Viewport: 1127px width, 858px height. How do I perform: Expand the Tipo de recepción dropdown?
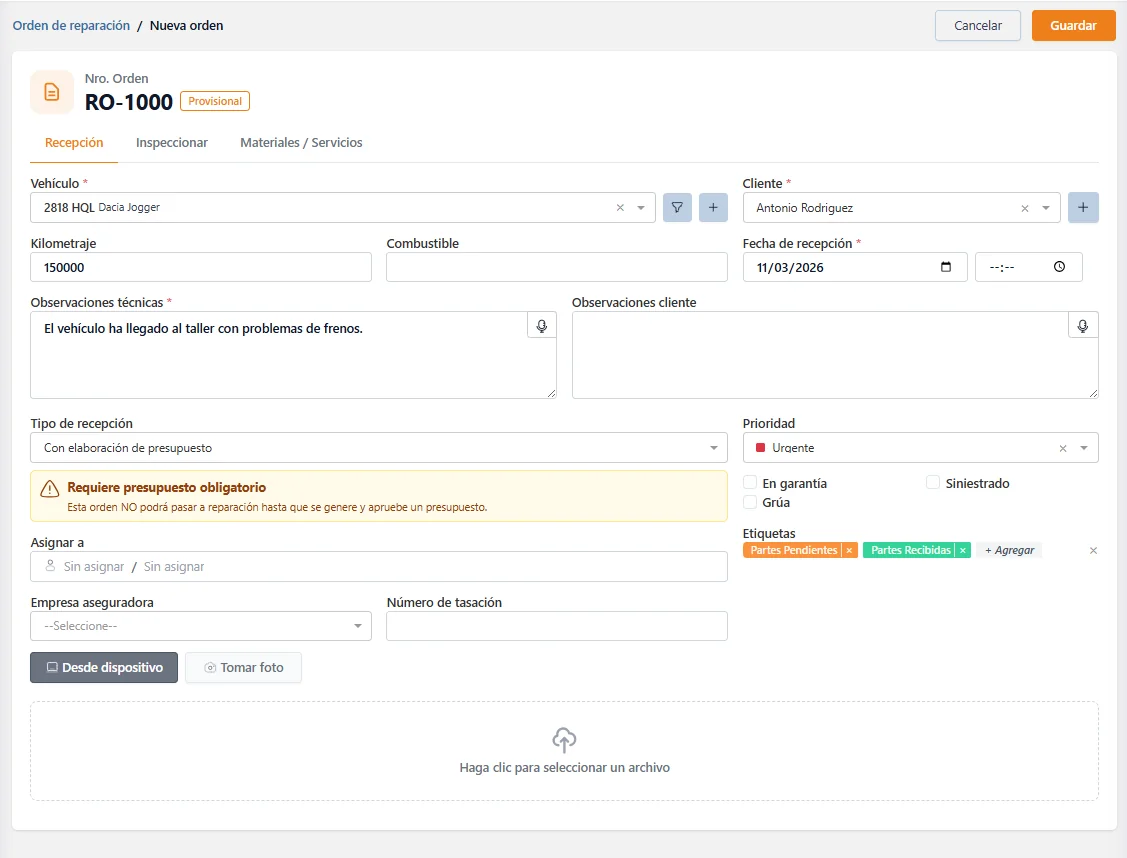coord(713,448)
